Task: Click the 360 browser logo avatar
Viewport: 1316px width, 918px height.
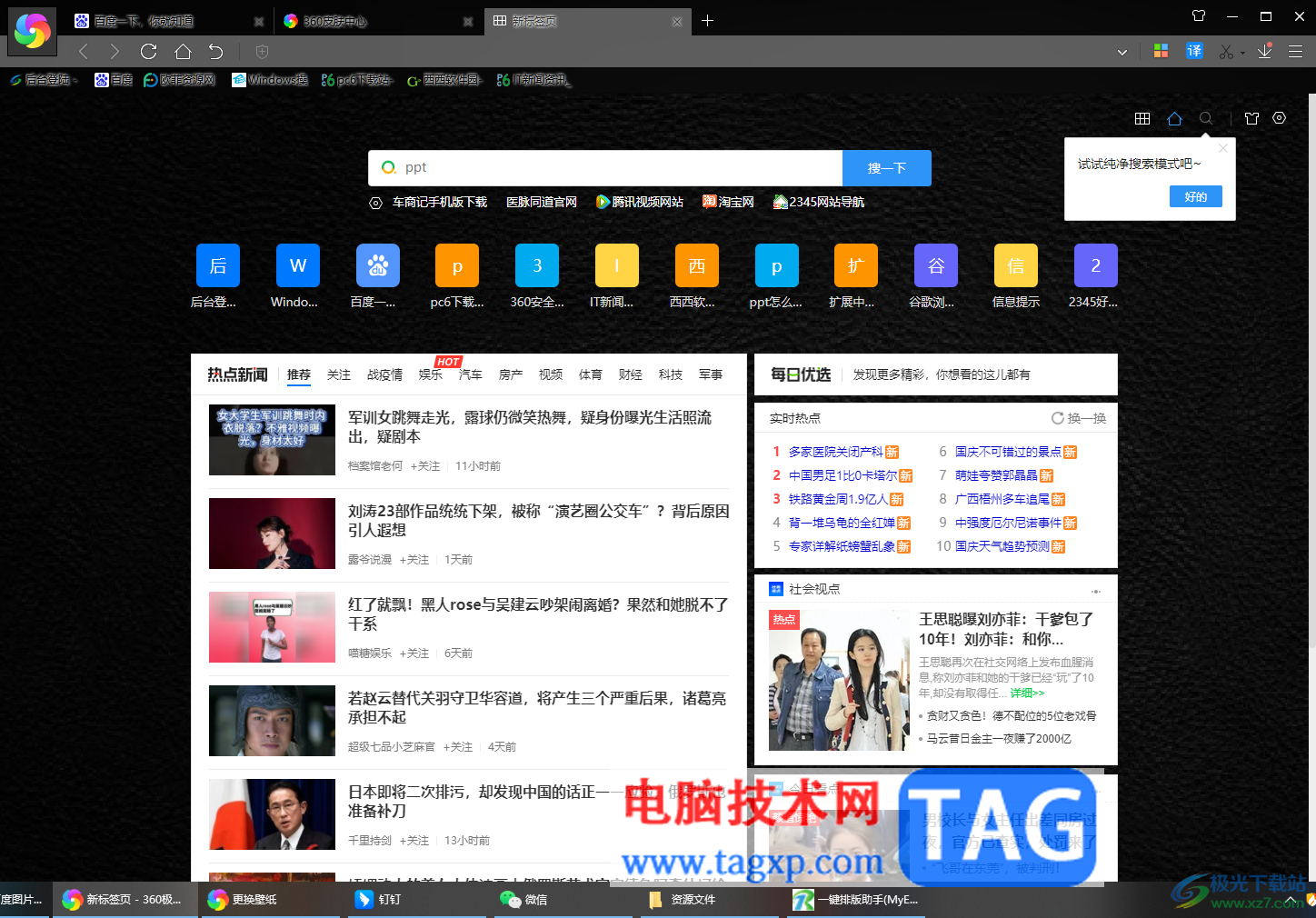Action: point(33,31)
